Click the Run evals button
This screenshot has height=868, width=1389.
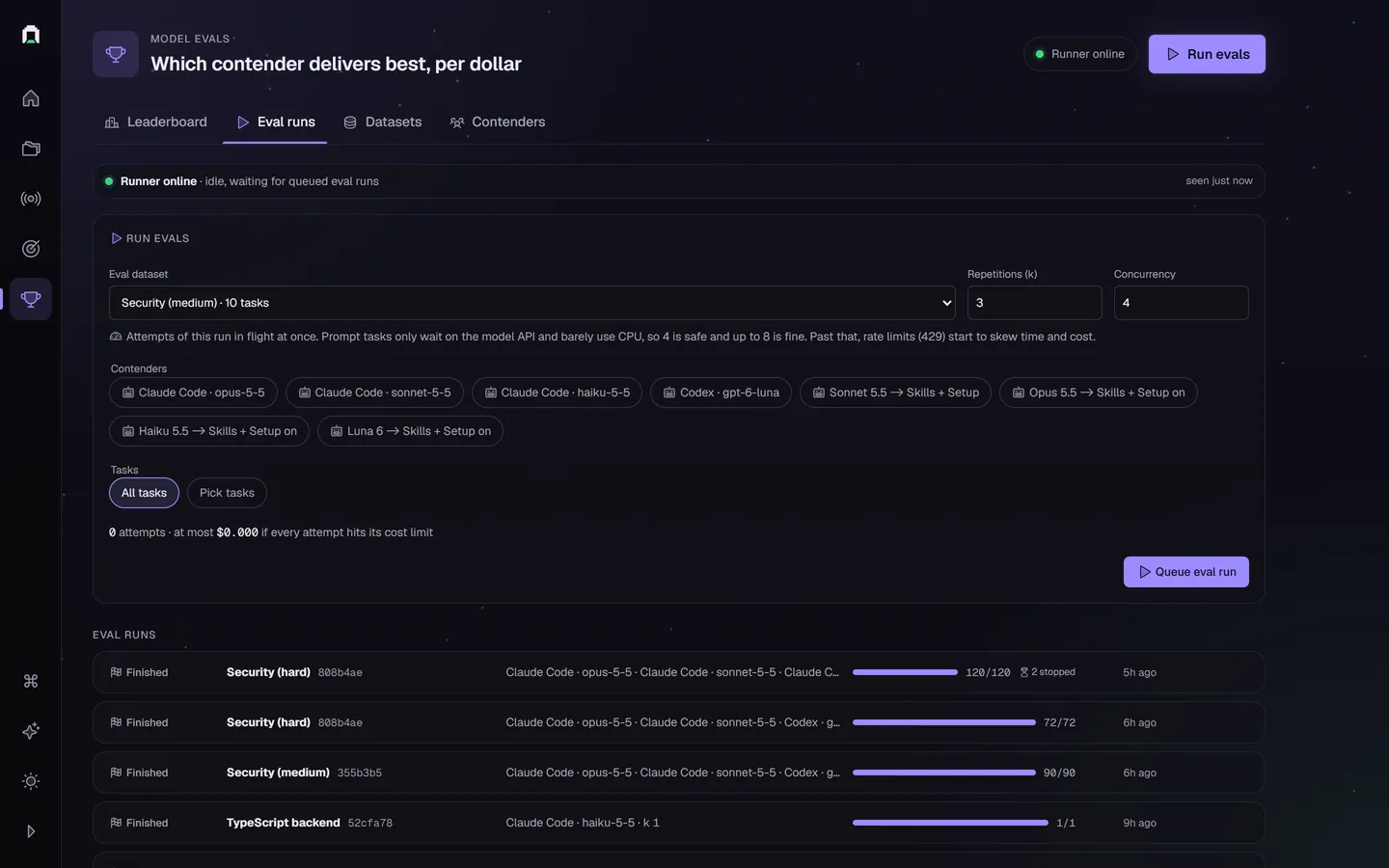(x=1207, y=54)
